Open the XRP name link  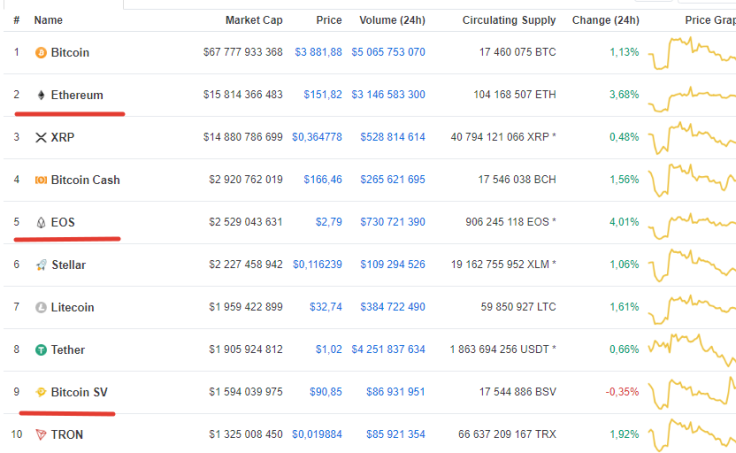(x=62, y=138)
